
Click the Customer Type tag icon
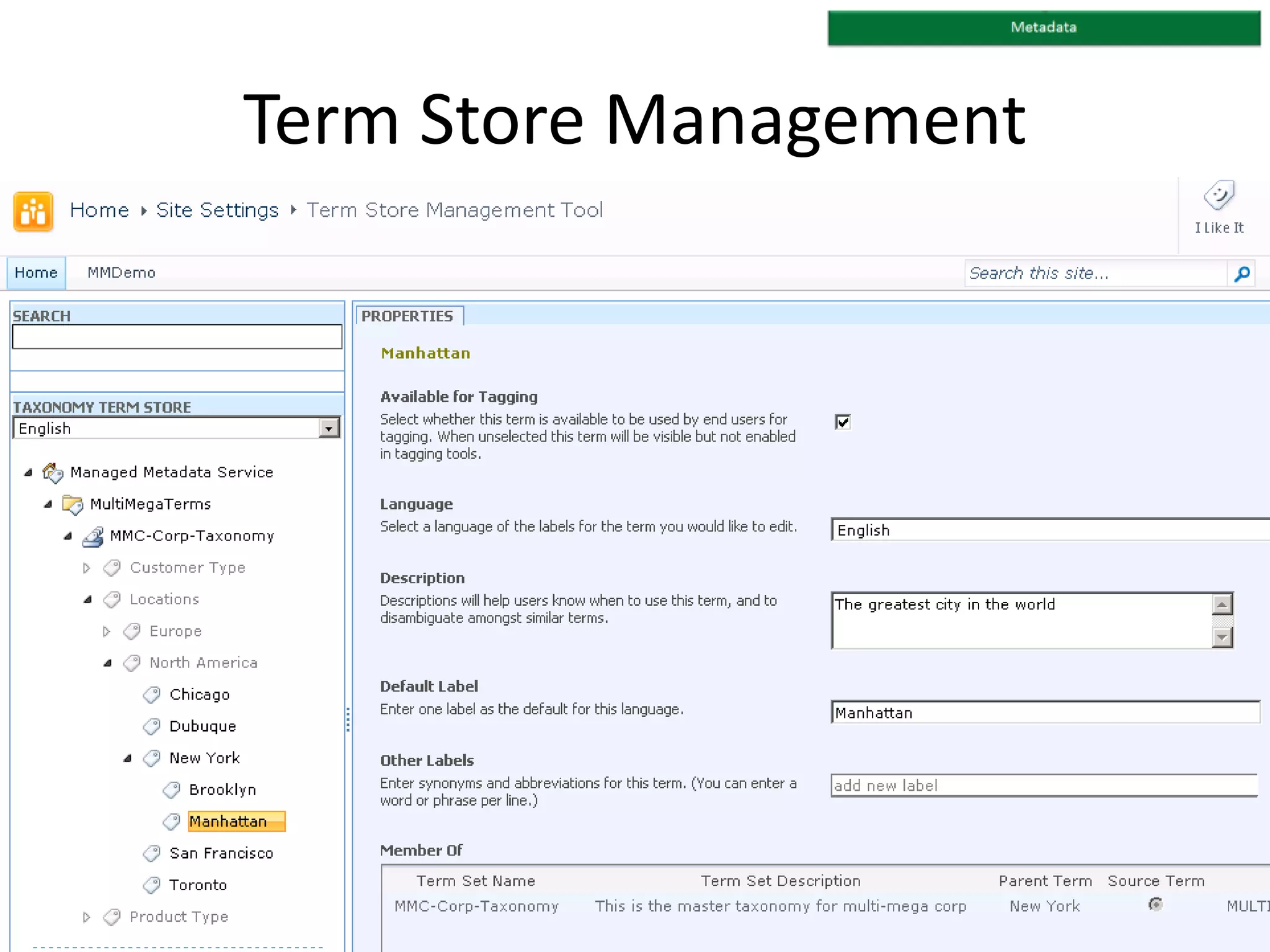[112, 568]
